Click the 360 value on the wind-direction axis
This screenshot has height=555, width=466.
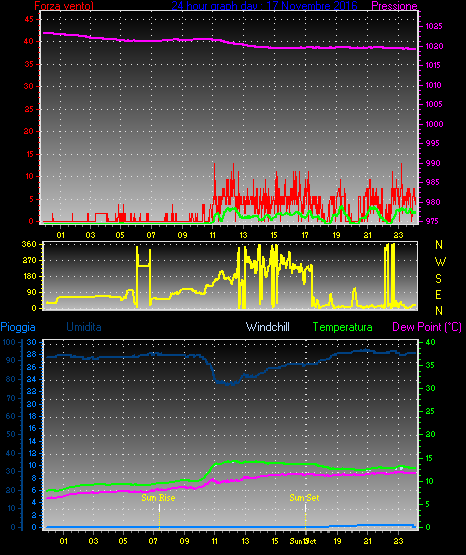coord(29,244)
